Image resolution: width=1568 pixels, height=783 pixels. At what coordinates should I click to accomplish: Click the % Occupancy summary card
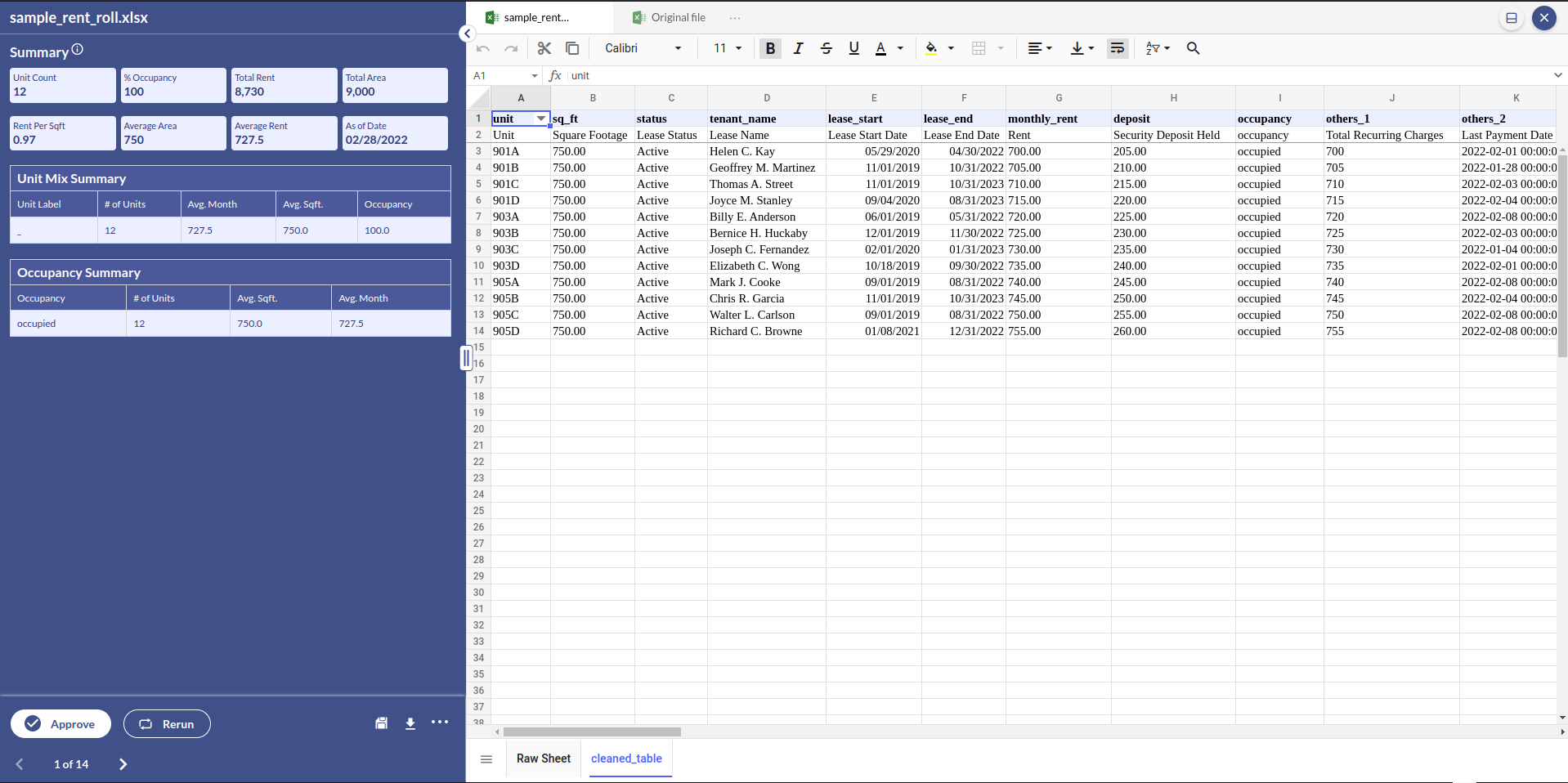pos(173,85)
